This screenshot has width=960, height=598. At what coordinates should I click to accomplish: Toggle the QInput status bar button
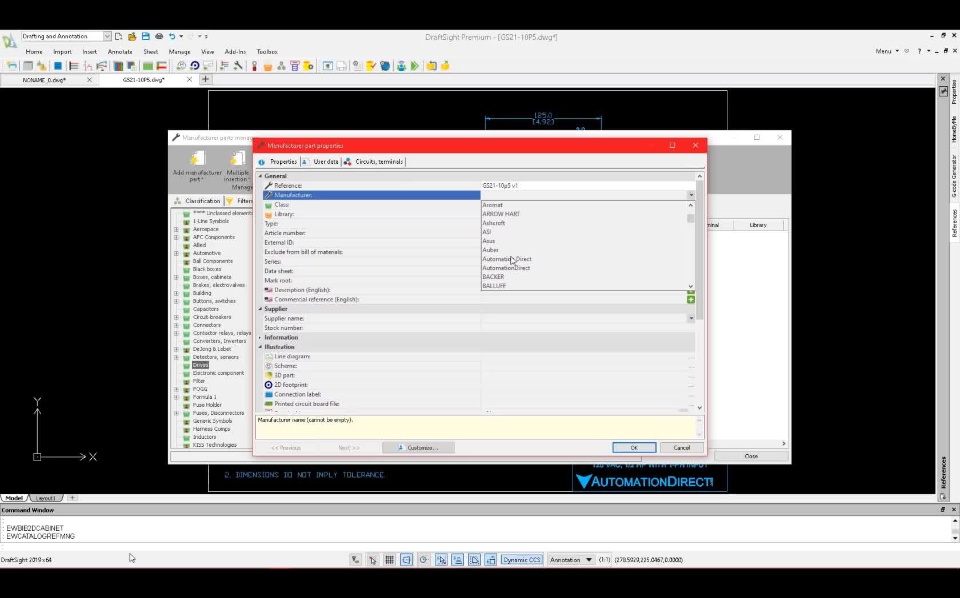tap(491, 559)
